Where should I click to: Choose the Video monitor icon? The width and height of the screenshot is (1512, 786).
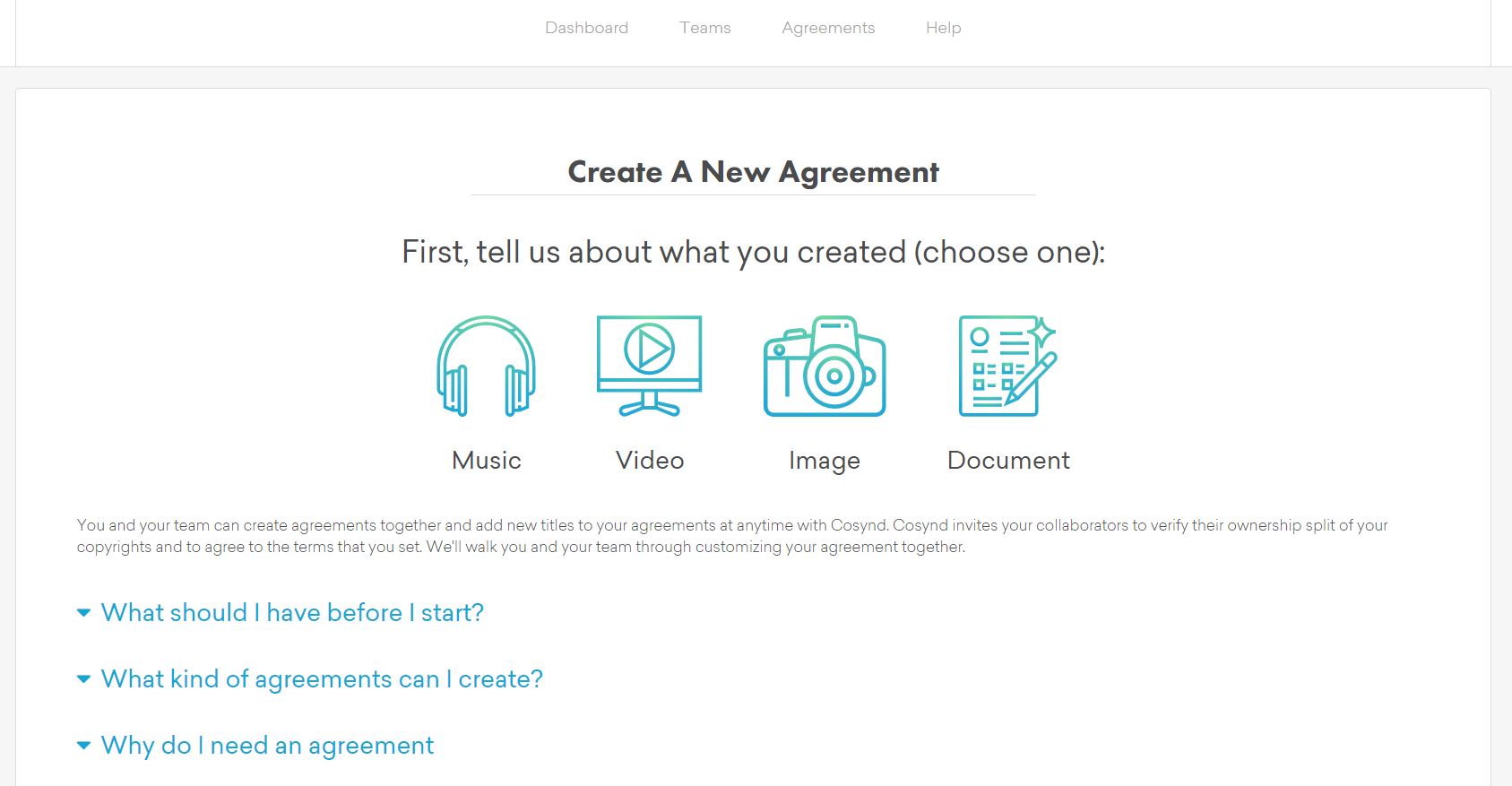pos(649,366)
